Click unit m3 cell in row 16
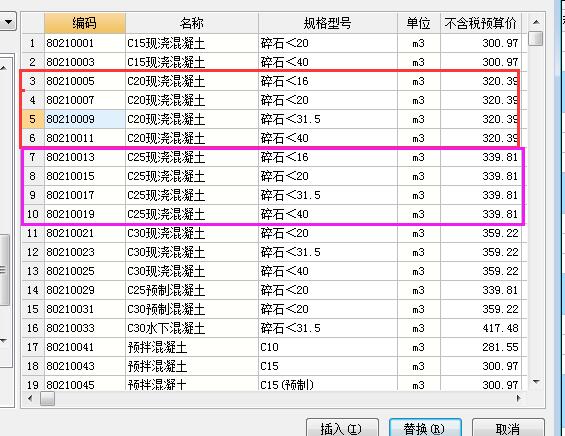565x436 pixels. click(x=419, y=328)
